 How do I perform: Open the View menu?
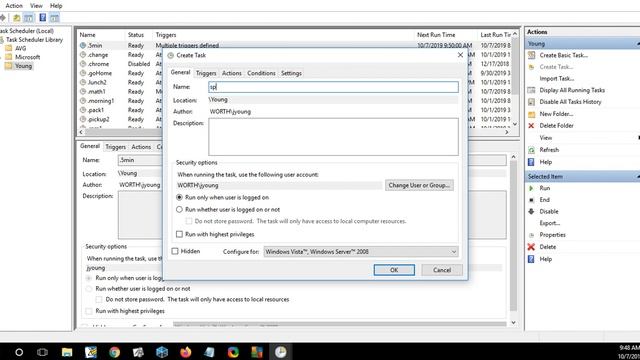(x=36, y=6)
